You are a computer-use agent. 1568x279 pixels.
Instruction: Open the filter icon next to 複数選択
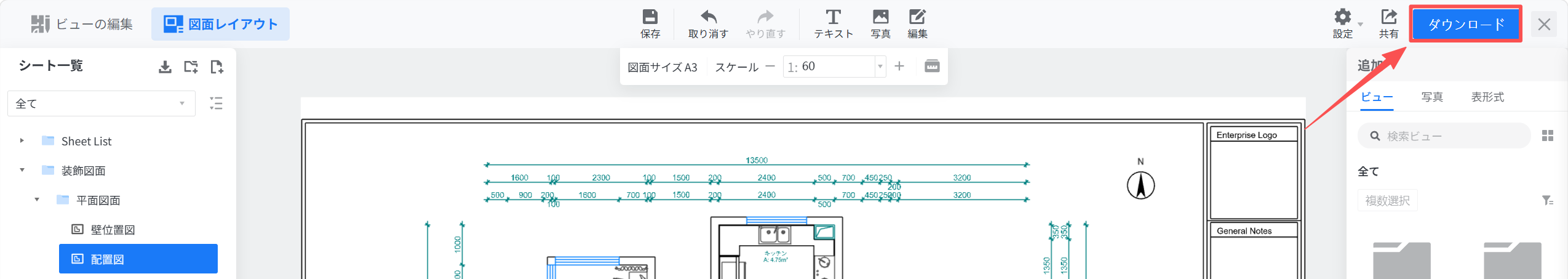[1548, 200]
